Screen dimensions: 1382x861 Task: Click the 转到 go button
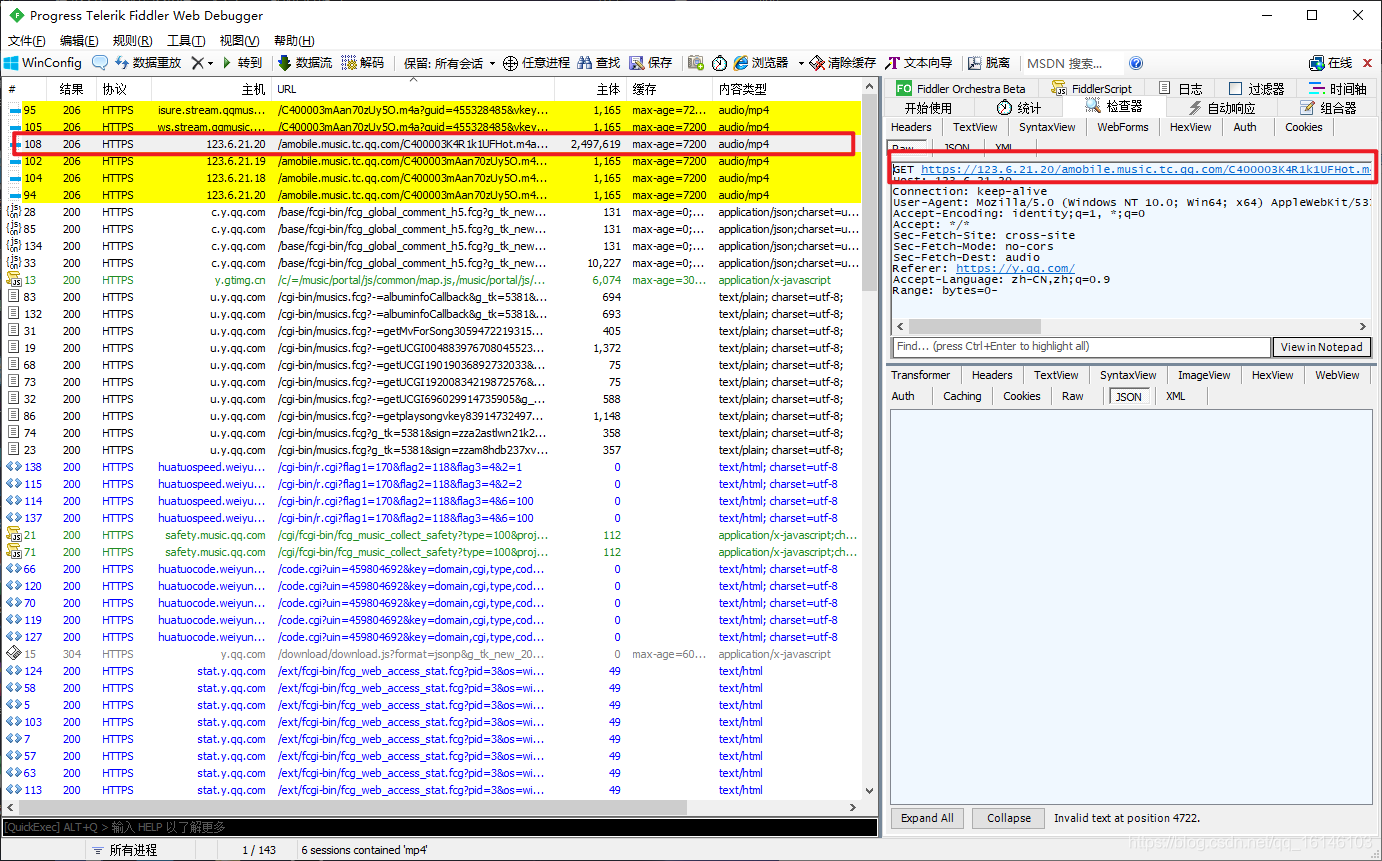point(240,62)
